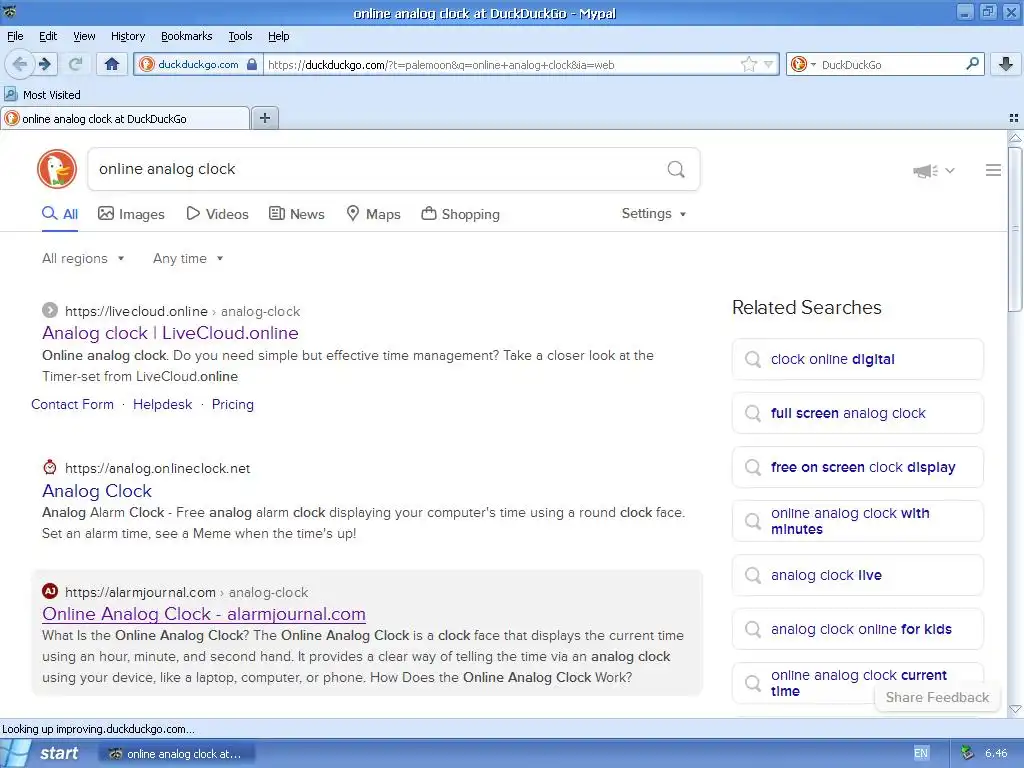This screenshot has height=768, width=1024.
Task: Reload the current page
Action: pyautogui.click(x=76, y=64)
